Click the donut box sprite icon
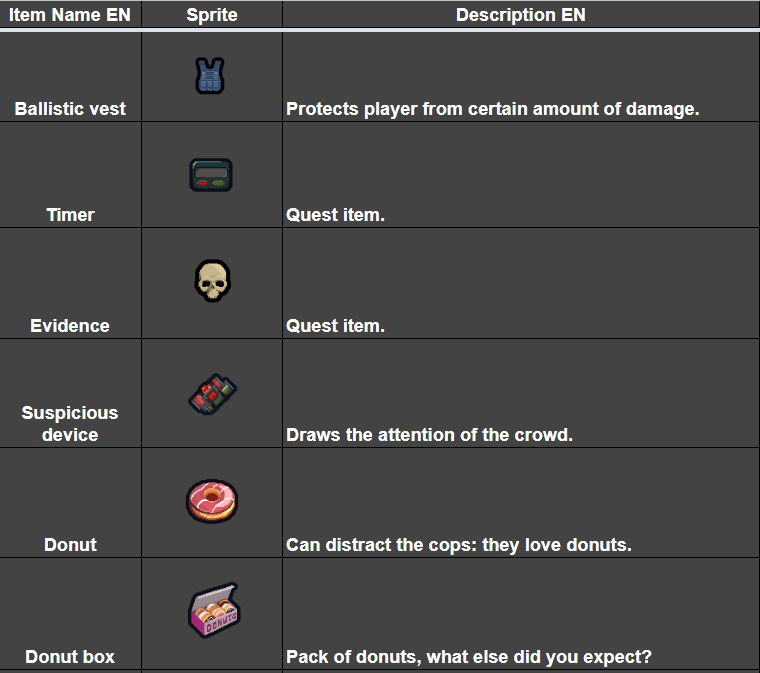Image resolution: width=760 pixels, height=673 pixels. [213, 611]
